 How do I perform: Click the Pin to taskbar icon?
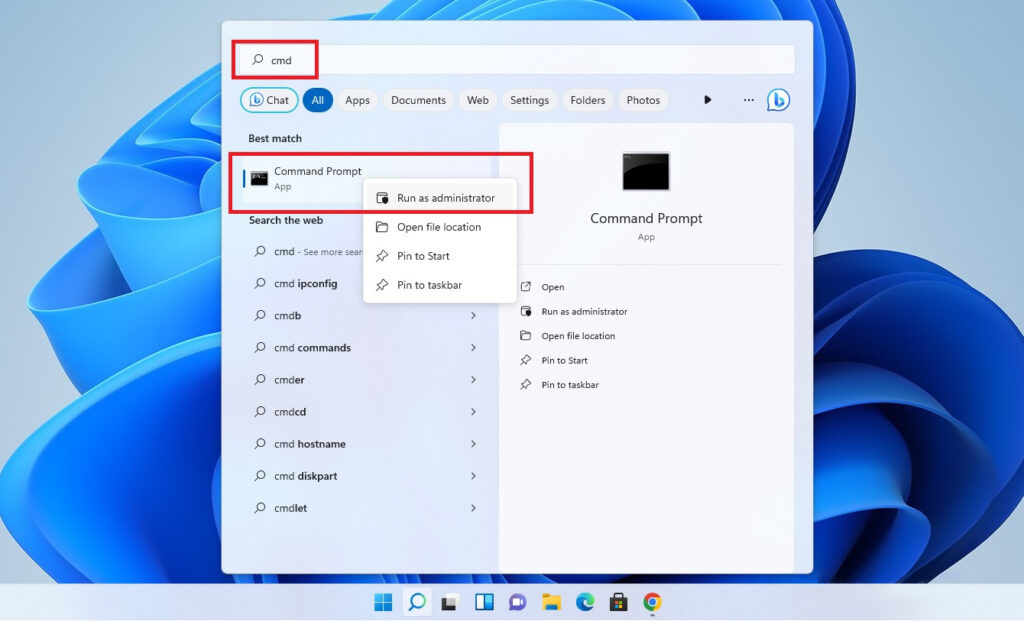point(383,285)
